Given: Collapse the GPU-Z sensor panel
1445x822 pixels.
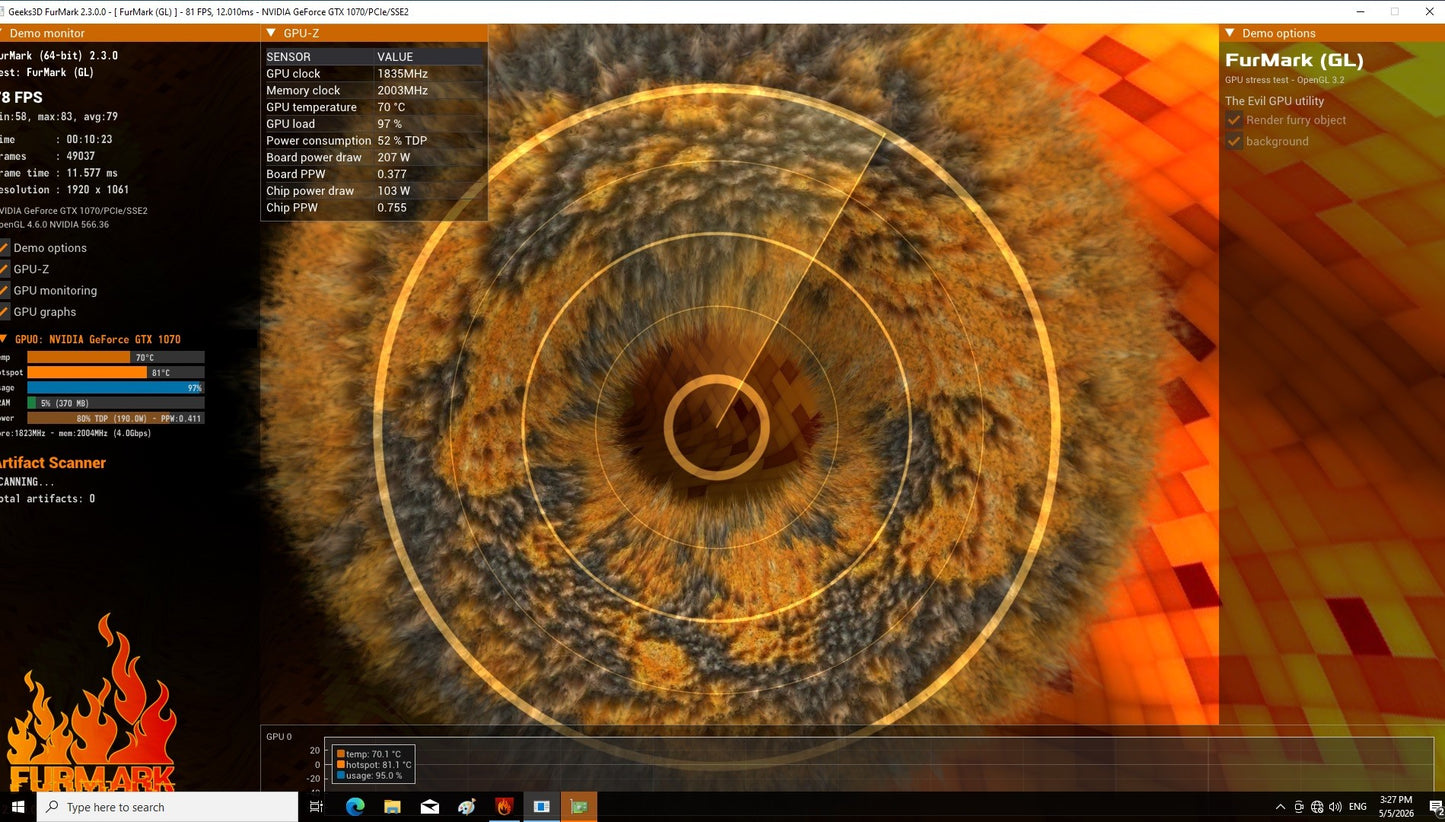Looking at the screenshot, I should [271, 33].
